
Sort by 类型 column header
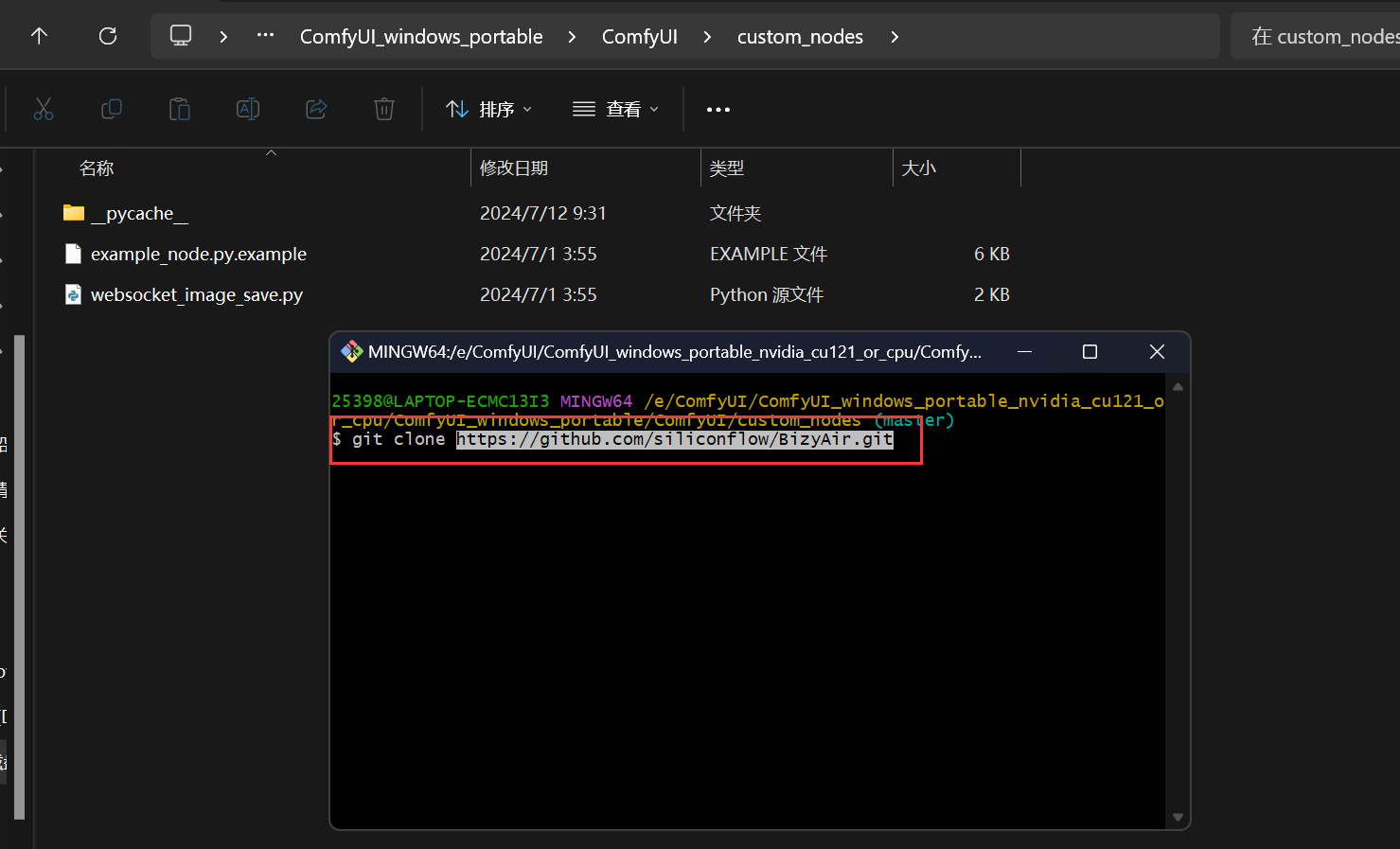coord(727,168)
